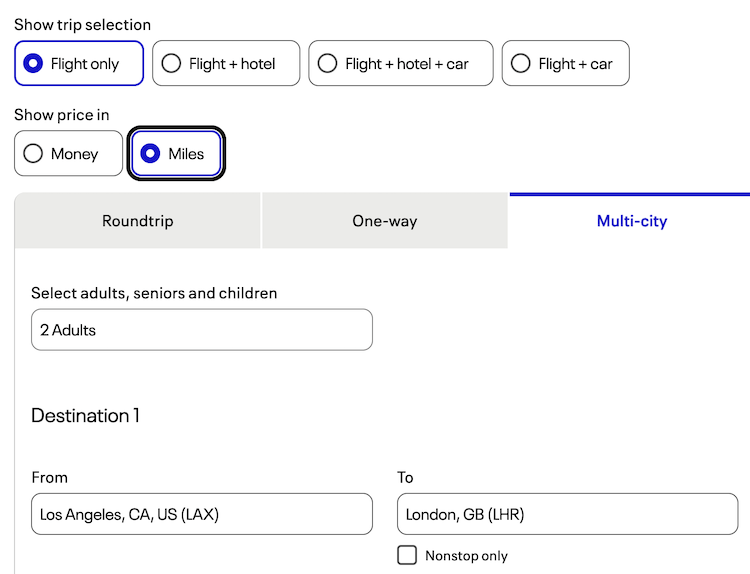
Task: Click the From field with Los Angeles
Action: coord(202,514)
